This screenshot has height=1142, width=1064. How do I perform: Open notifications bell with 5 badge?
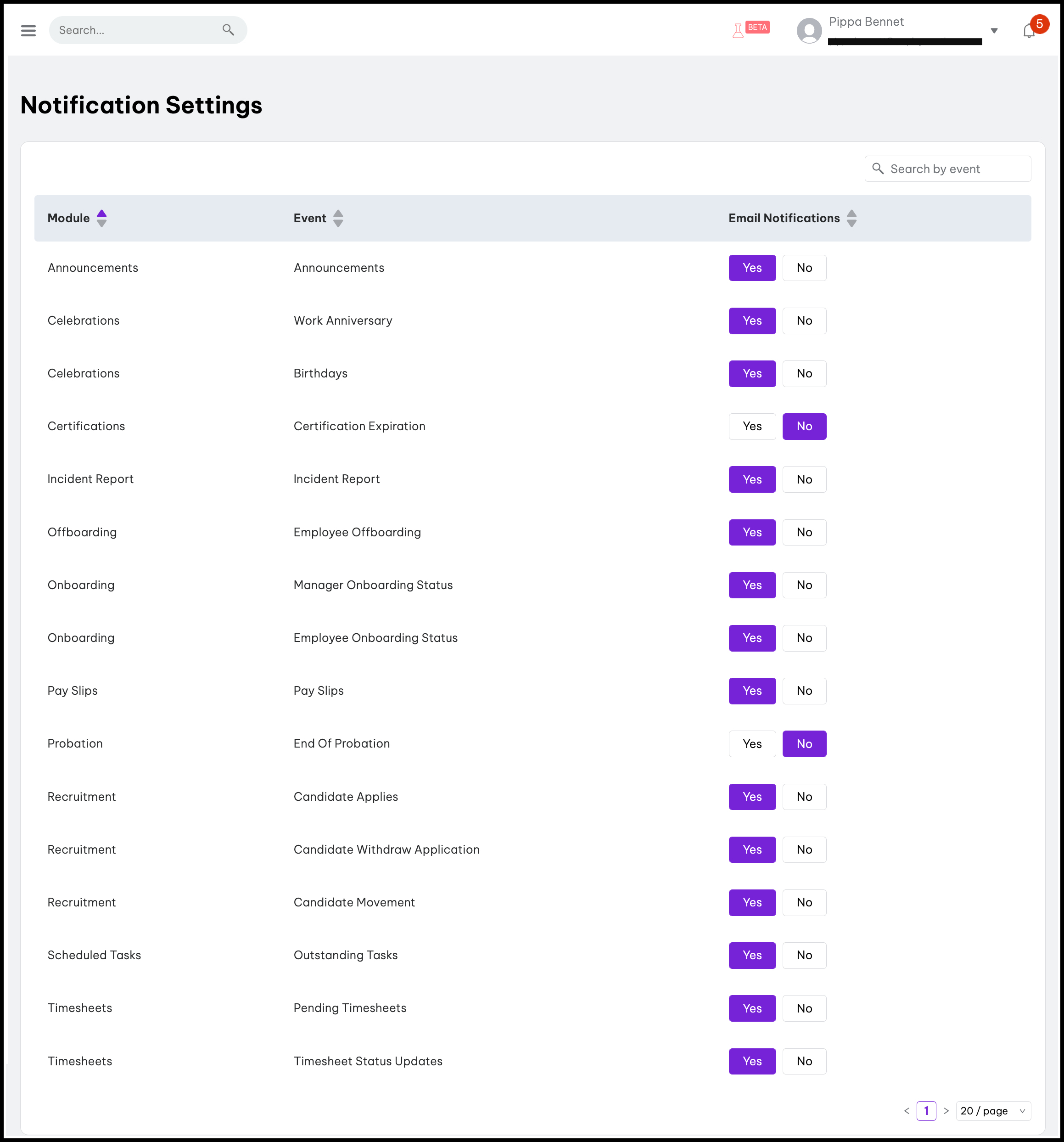[x=1028, y=31]
